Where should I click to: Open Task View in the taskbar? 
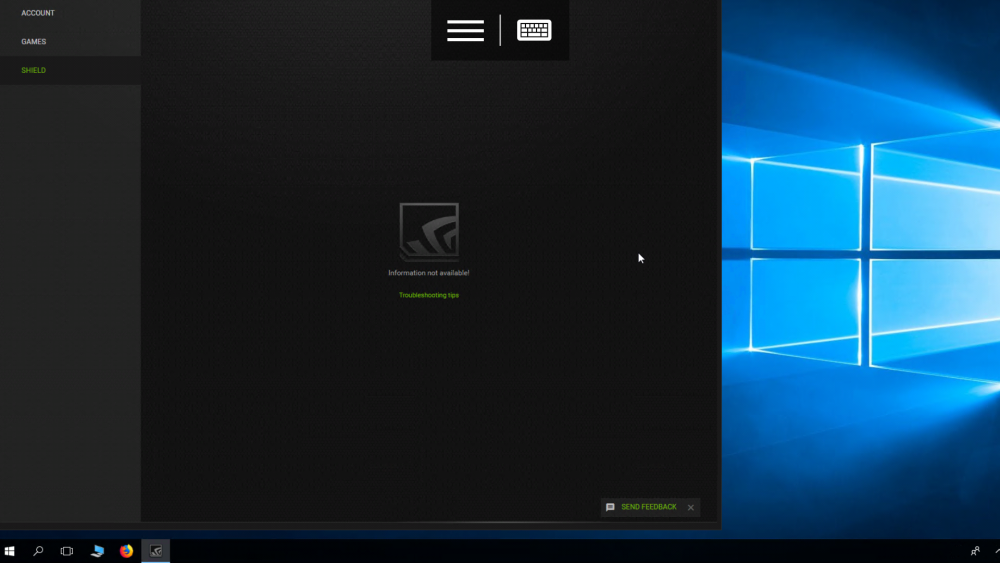67,551
